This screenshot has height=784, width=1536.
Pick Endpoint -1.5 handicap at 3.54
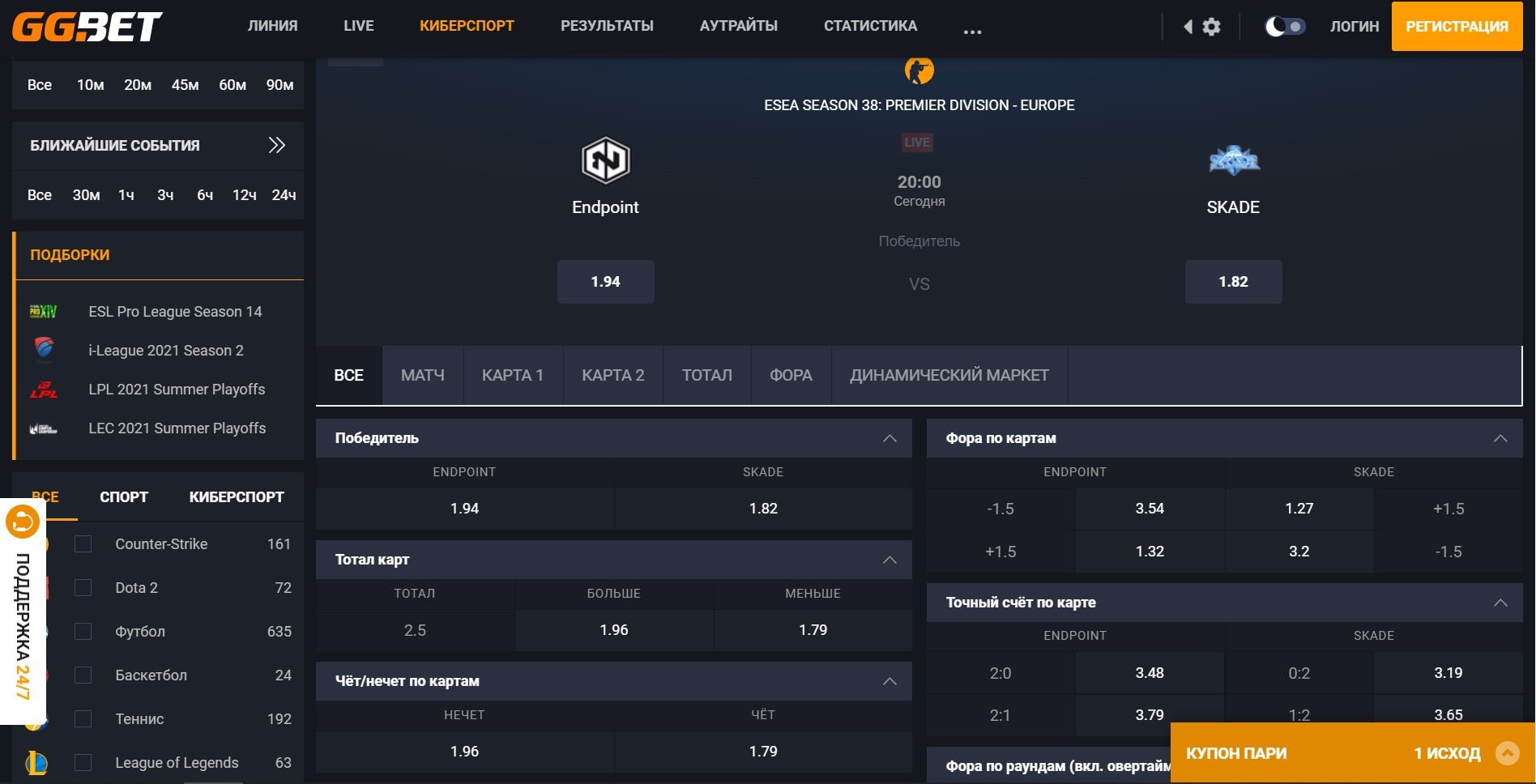tap(1150, 509)
